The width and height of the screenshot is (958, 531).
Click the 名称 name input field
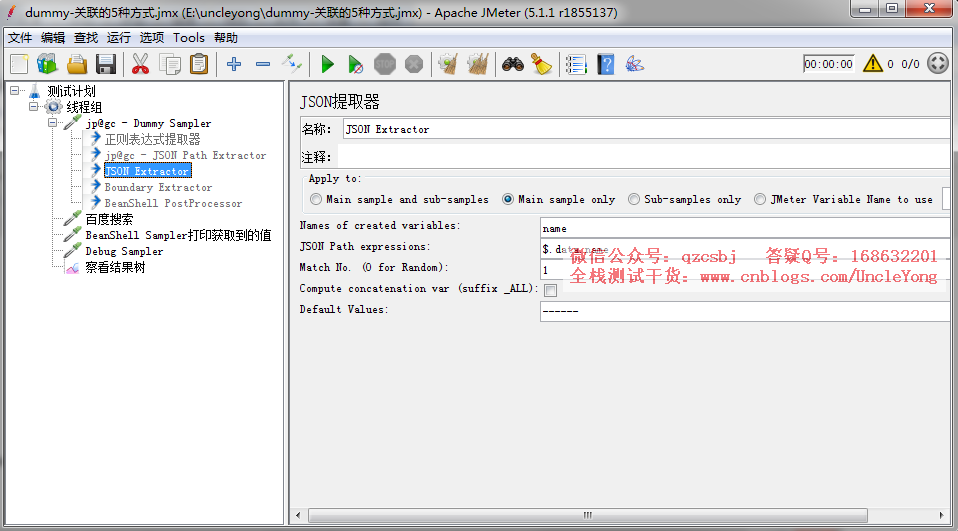point(646,129)
